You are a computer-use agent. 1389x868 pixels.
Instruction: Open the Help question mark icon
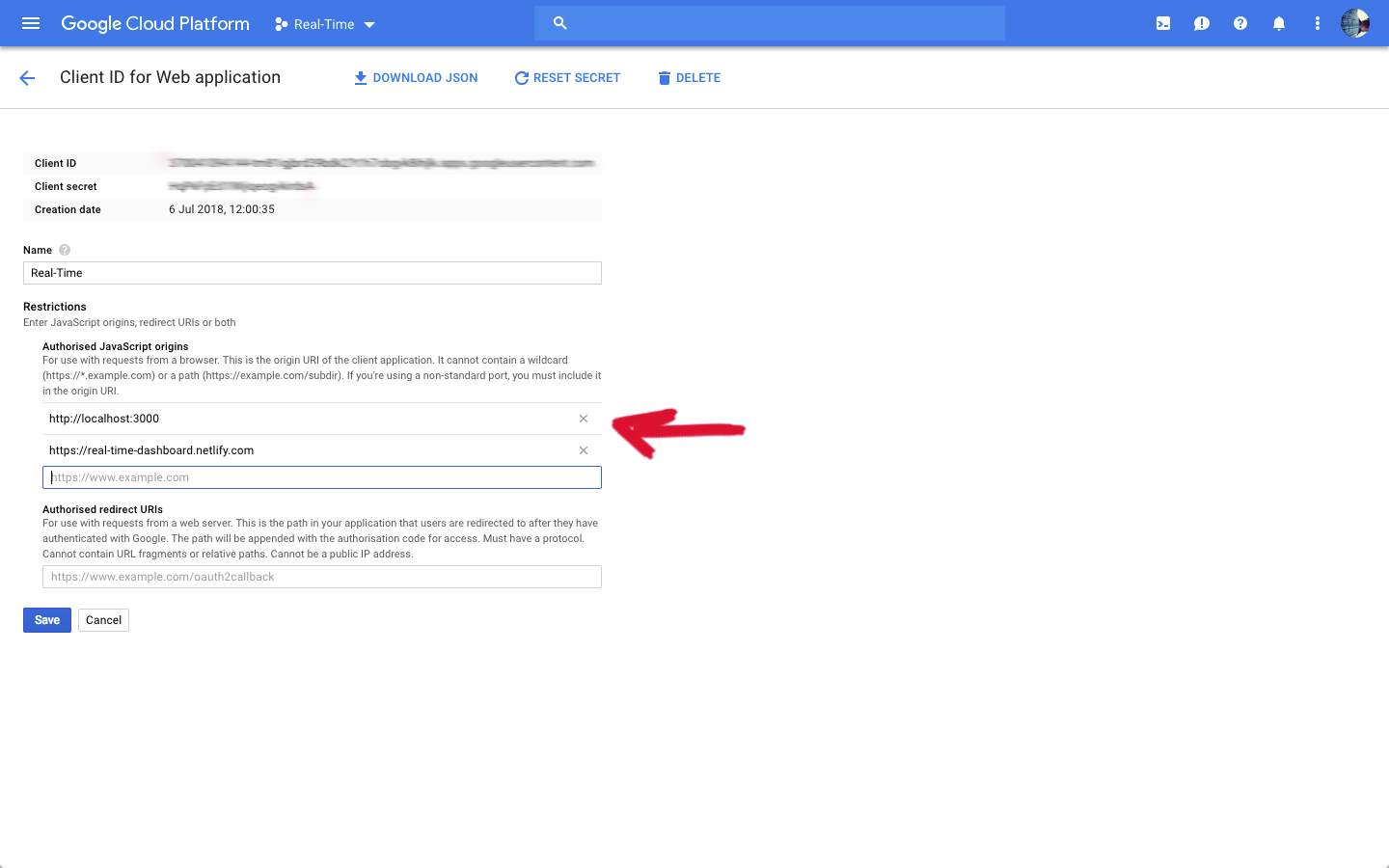(x=1240, y=23)
